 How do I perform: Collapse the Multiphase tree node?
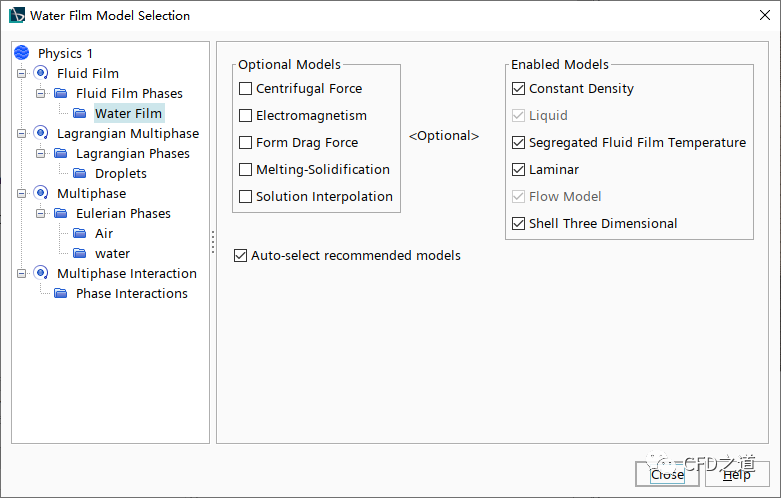[22, 193]
